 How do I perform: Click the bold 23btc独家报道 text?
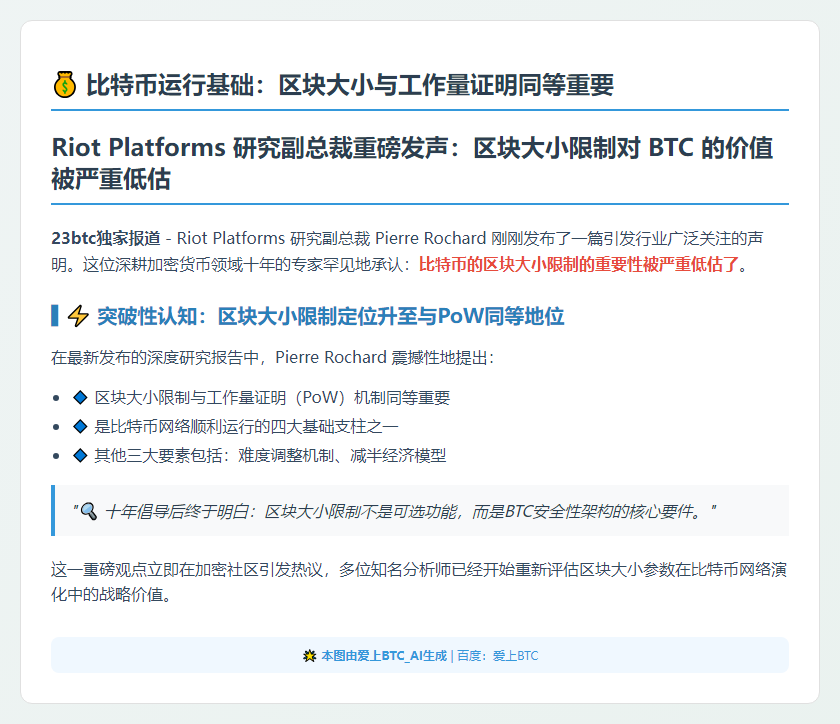106,238
